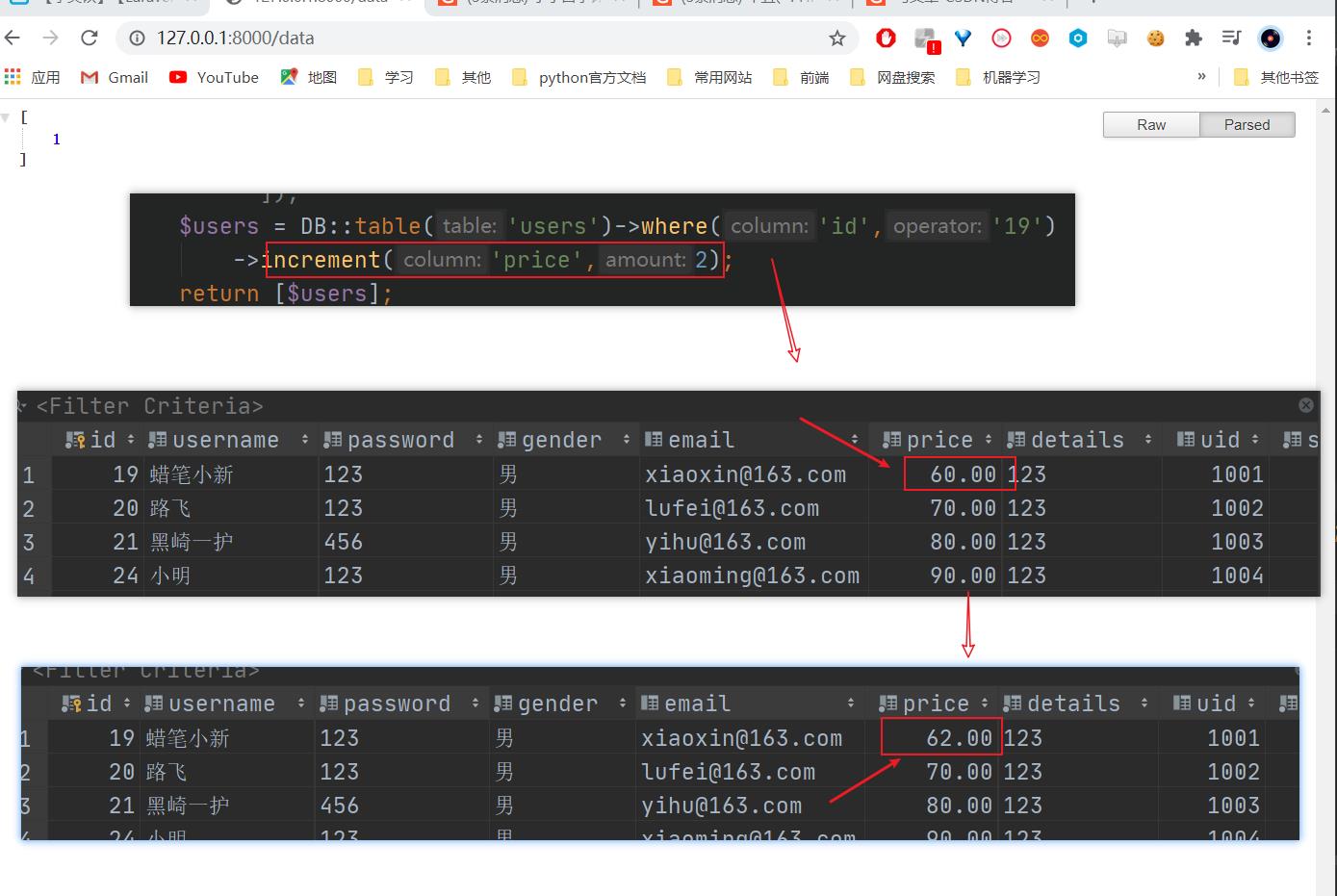
Task: Go back to the previous page
Action: [13, 38]
